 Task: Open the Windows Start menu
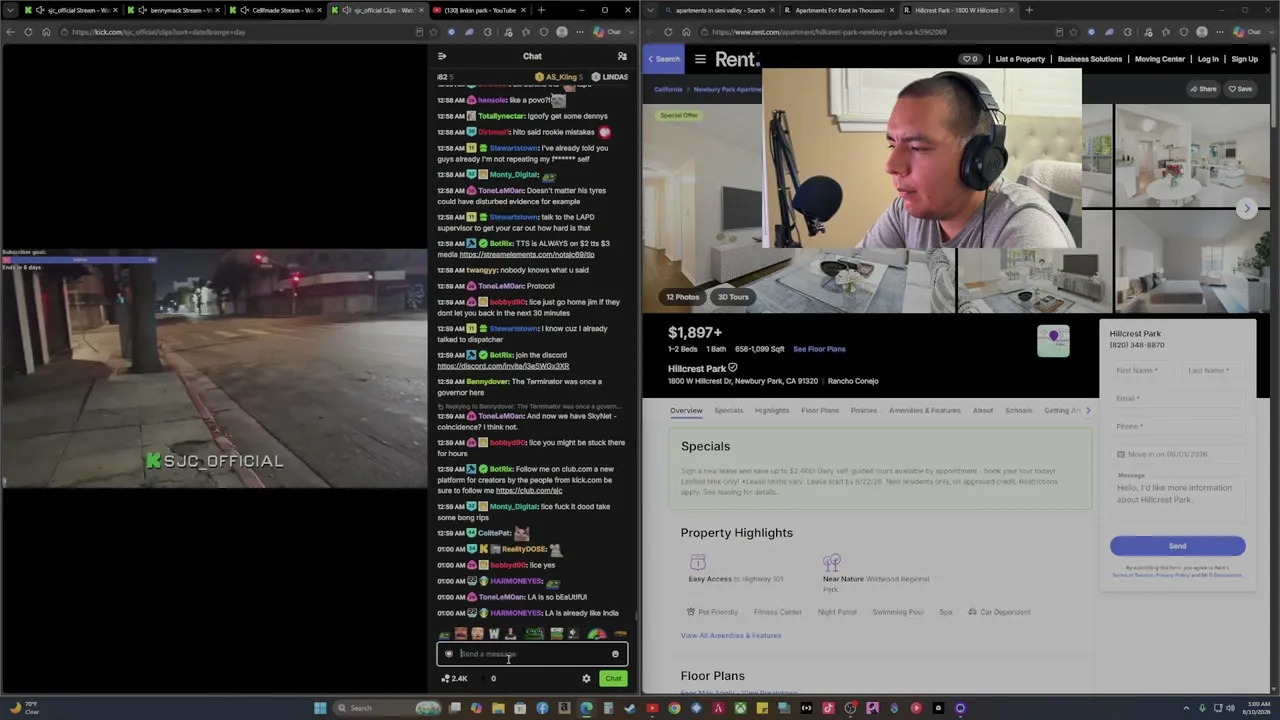pos(320,708)
